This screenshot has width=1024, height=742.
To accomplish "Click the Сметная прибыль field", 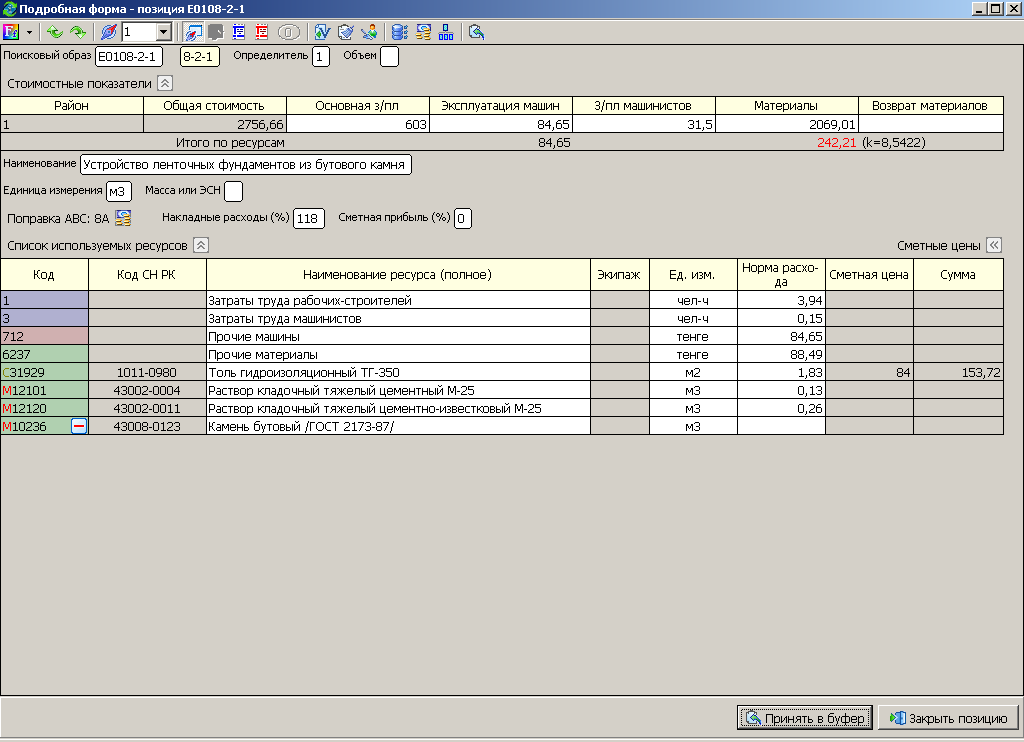I will [x=462, y=218].
